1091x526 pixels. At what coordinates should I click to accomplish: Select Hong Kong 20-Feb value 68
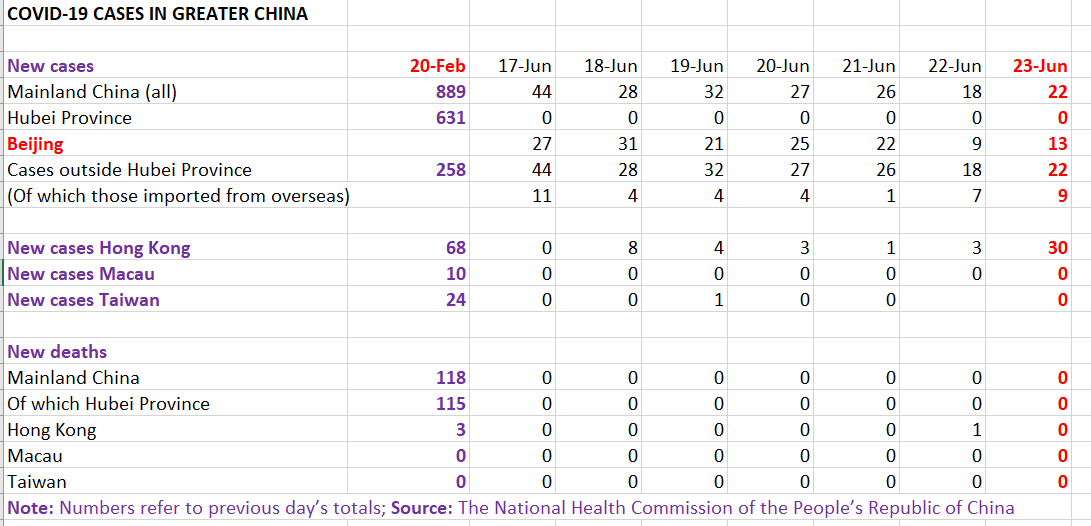(x=456, y=248)
